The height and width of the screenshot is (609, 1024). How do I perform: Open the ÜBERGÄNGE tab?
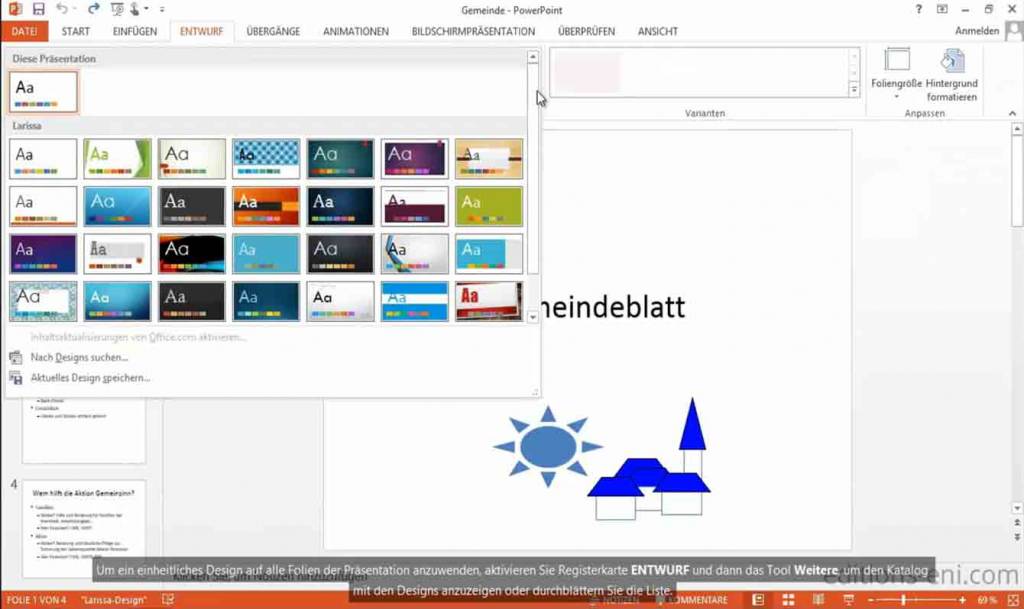pyautogui.click(x=273, y=31)
